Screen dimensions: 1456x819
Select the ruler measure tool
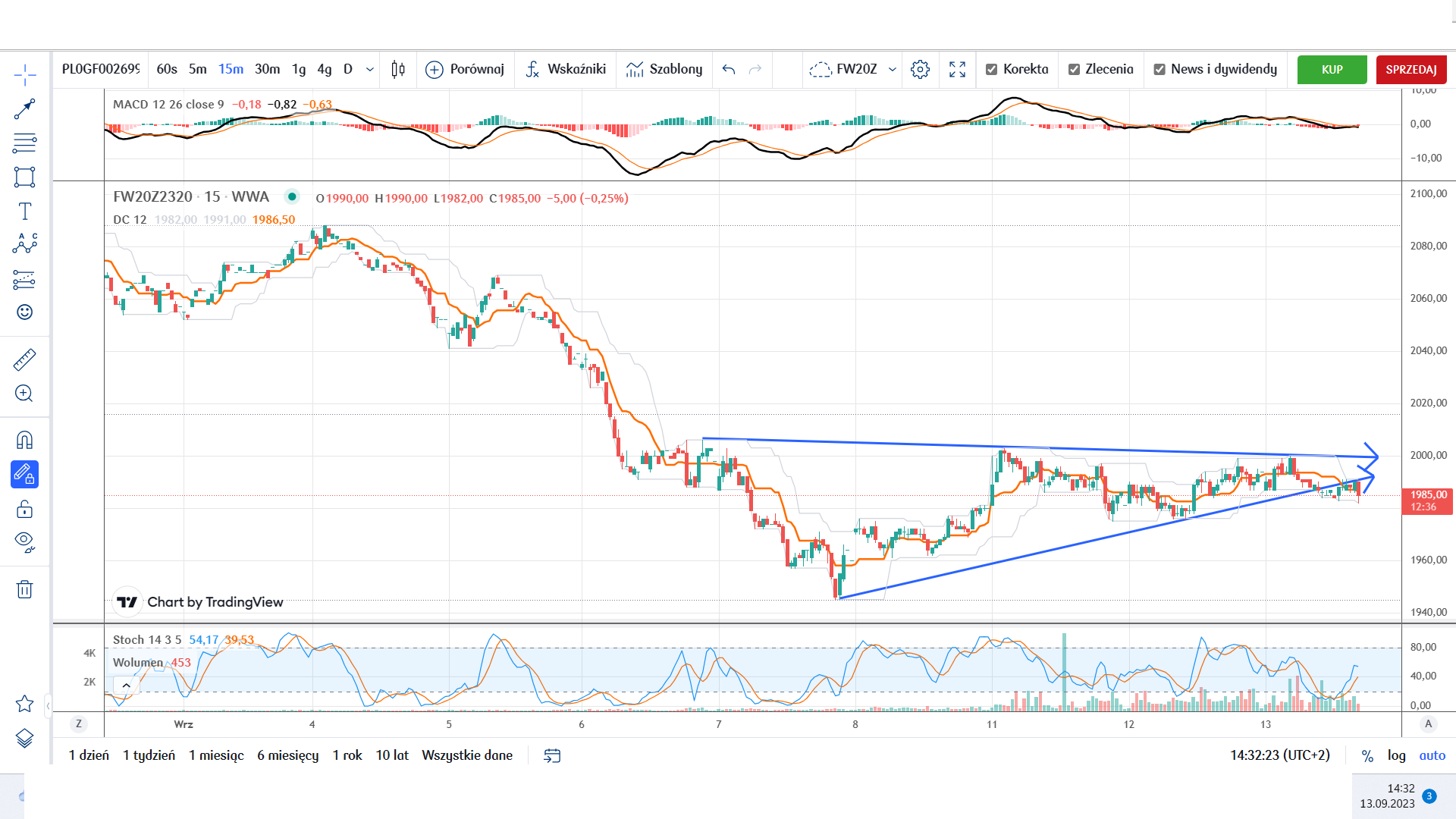[24, 359]
